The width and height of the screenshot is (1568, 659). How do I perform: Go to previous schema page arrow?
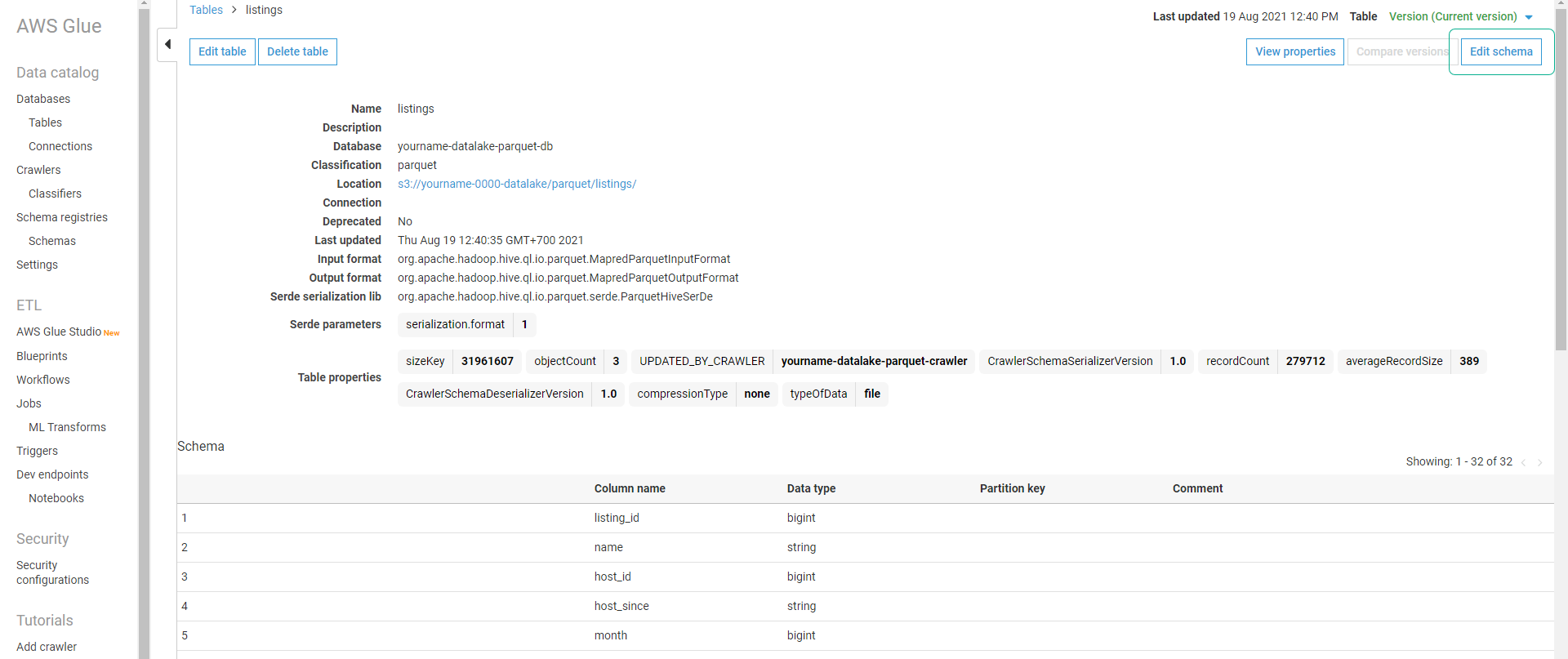pos(1523,462)
